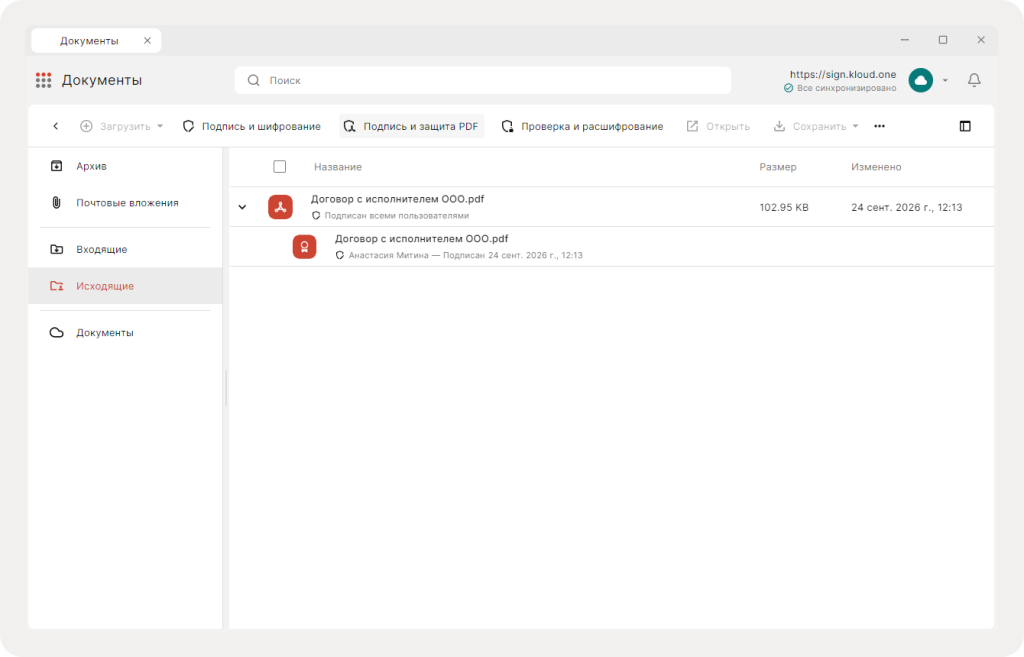Select the Документы window tab
This screenshot has width=1024, height=657.
tap(96, 40)
